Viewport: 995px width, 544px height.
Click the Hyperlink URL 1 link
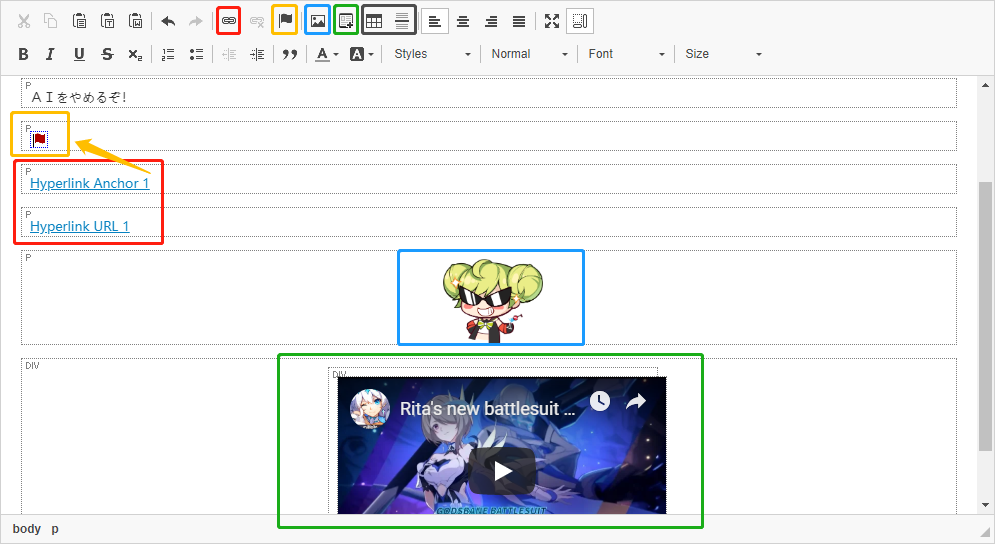point(79,227)
